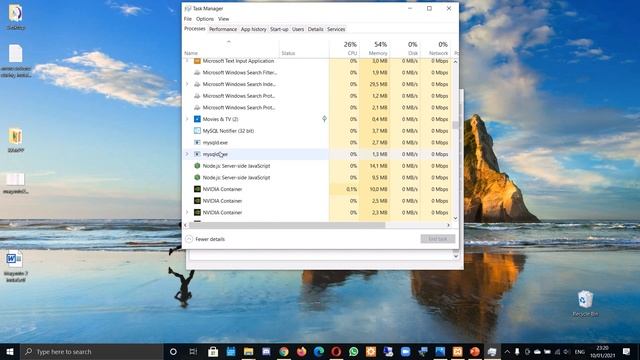The width and height of the screenshot is (640, 360).
Task: Click the horizontal scrollbar in process list
Action: click(x=287, y=225)
